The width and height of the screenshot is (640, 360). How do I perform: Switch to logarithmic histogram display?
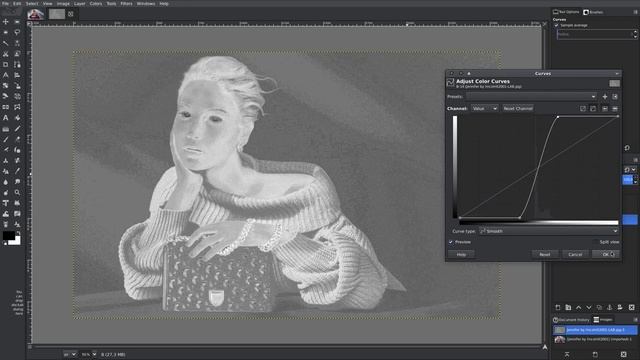tap(615, 109)
